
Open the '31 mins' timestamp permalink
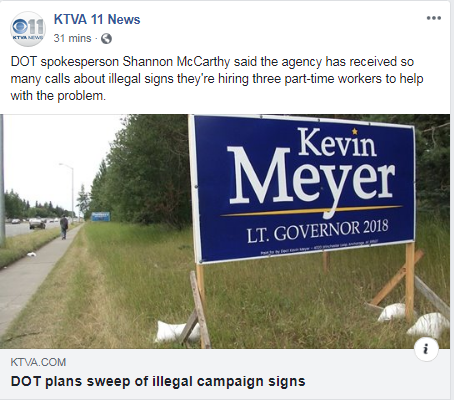pos(72,38)
